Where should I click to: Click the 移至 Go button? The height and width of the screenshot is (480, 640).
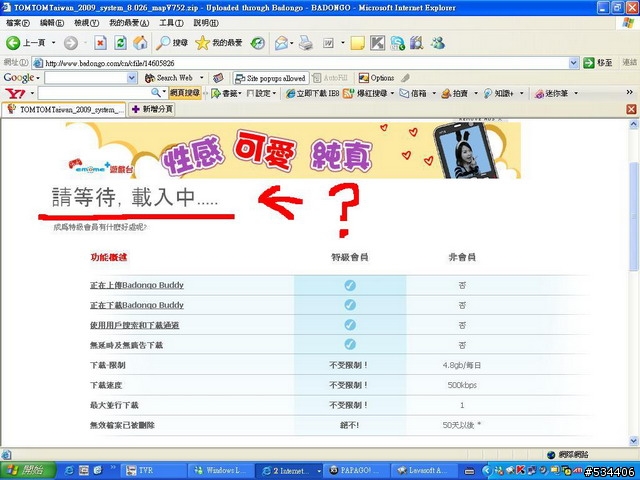598,63
